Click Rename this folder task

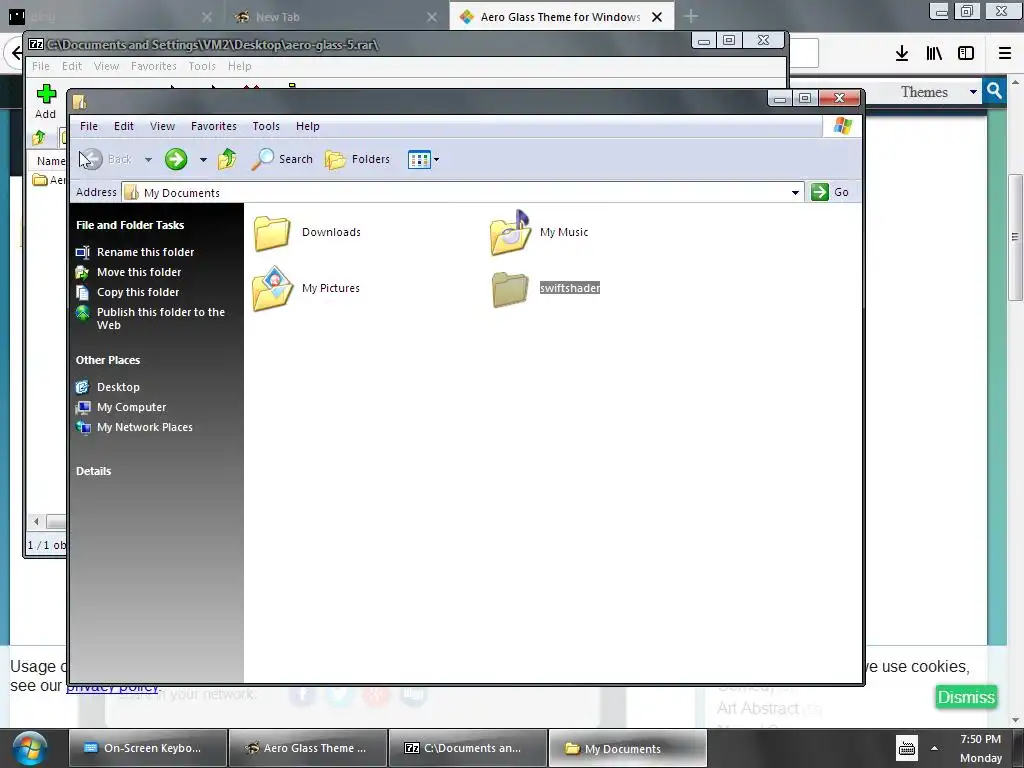pos(145,251)
